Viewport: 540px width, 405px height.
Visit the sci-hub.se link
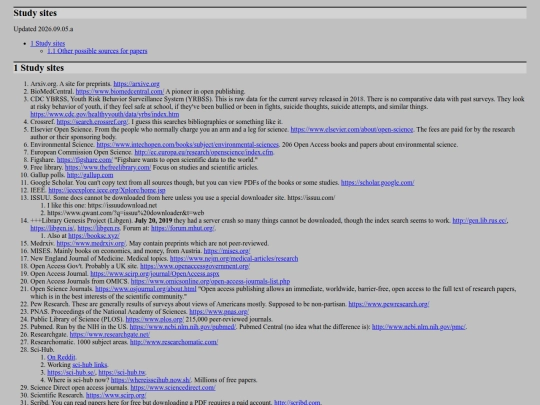[71, 372]
